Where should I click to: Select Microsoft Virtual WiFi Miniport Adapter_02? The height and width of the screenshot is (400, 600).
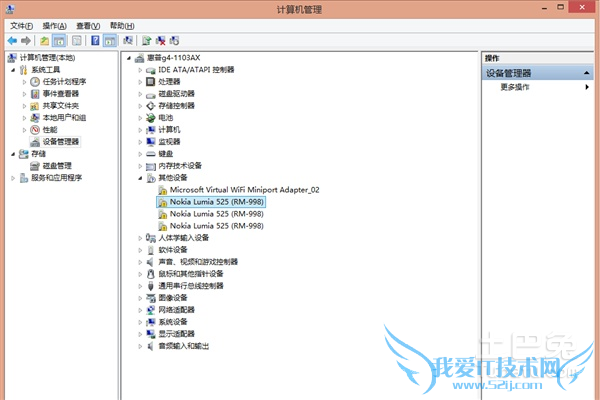pyautogui.click(x=245, y=190)
